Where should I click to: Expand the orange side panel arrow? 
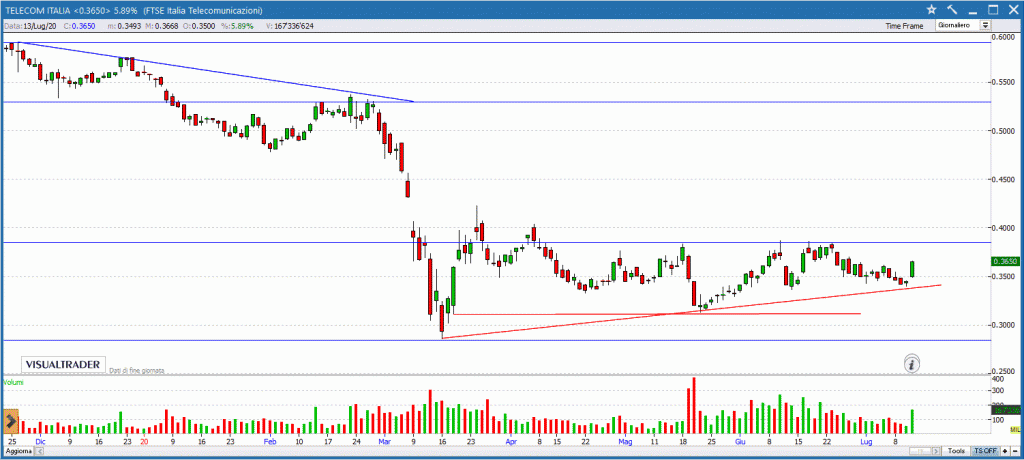click(10, 421)
